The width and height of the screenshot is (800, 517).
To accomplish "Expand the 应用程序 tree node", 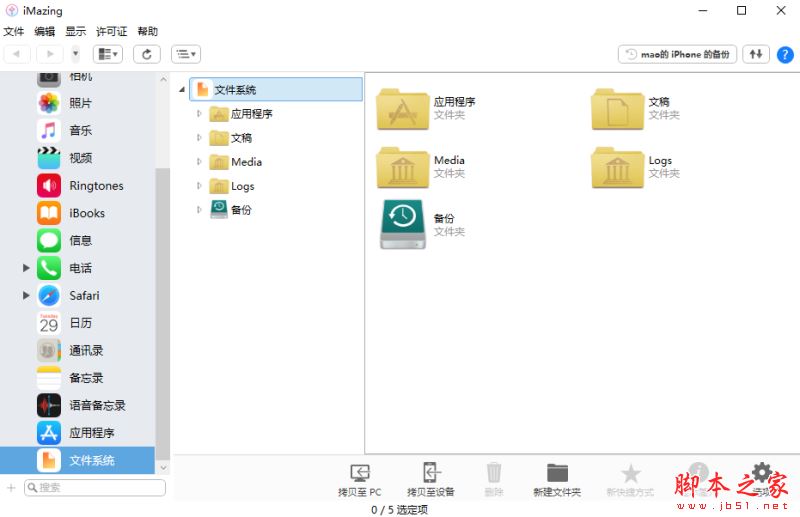I will click(199, 113).
